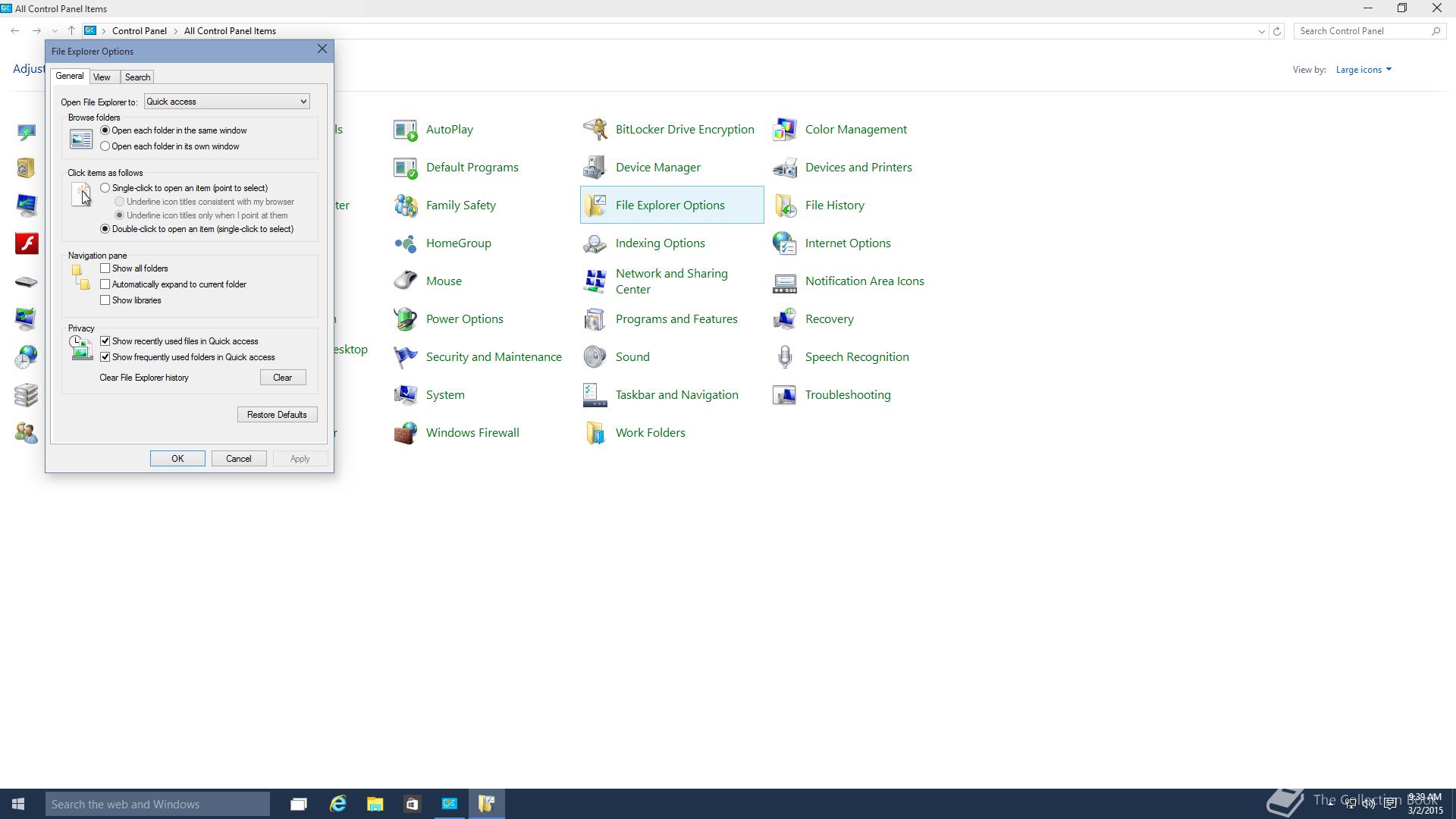1456x819 pixels.
Task: Launch Internet Explorer from taskbar
Action: tap(337, 804)
